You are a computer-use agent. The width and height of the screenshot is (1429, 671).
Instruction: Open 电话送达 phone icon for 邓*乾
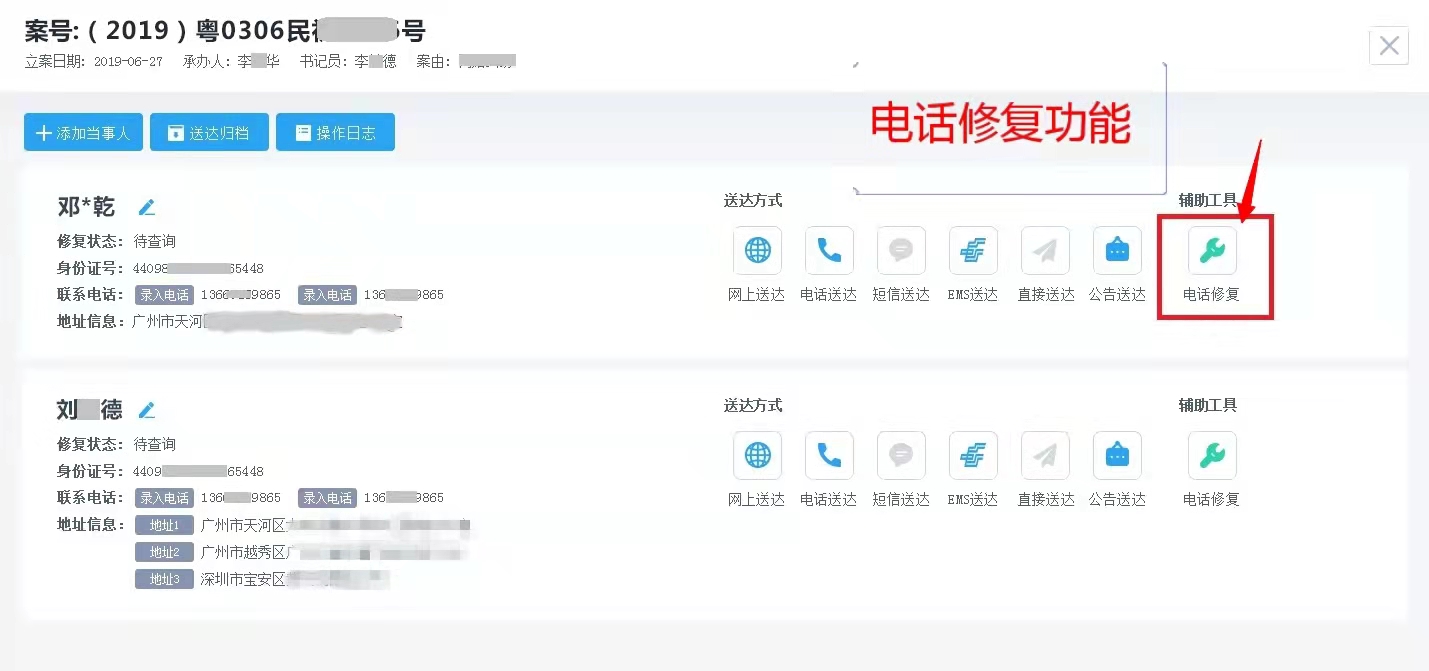pyautogui.click(x=829, y=250)
